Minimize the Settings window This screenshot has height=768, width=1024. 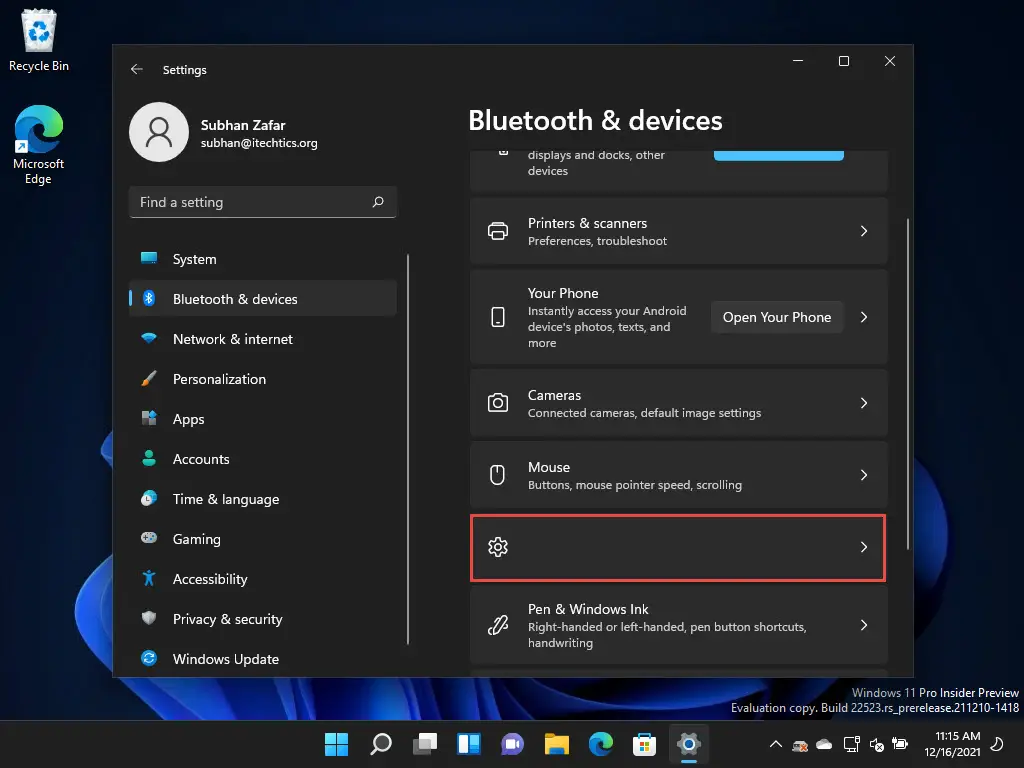798,61
